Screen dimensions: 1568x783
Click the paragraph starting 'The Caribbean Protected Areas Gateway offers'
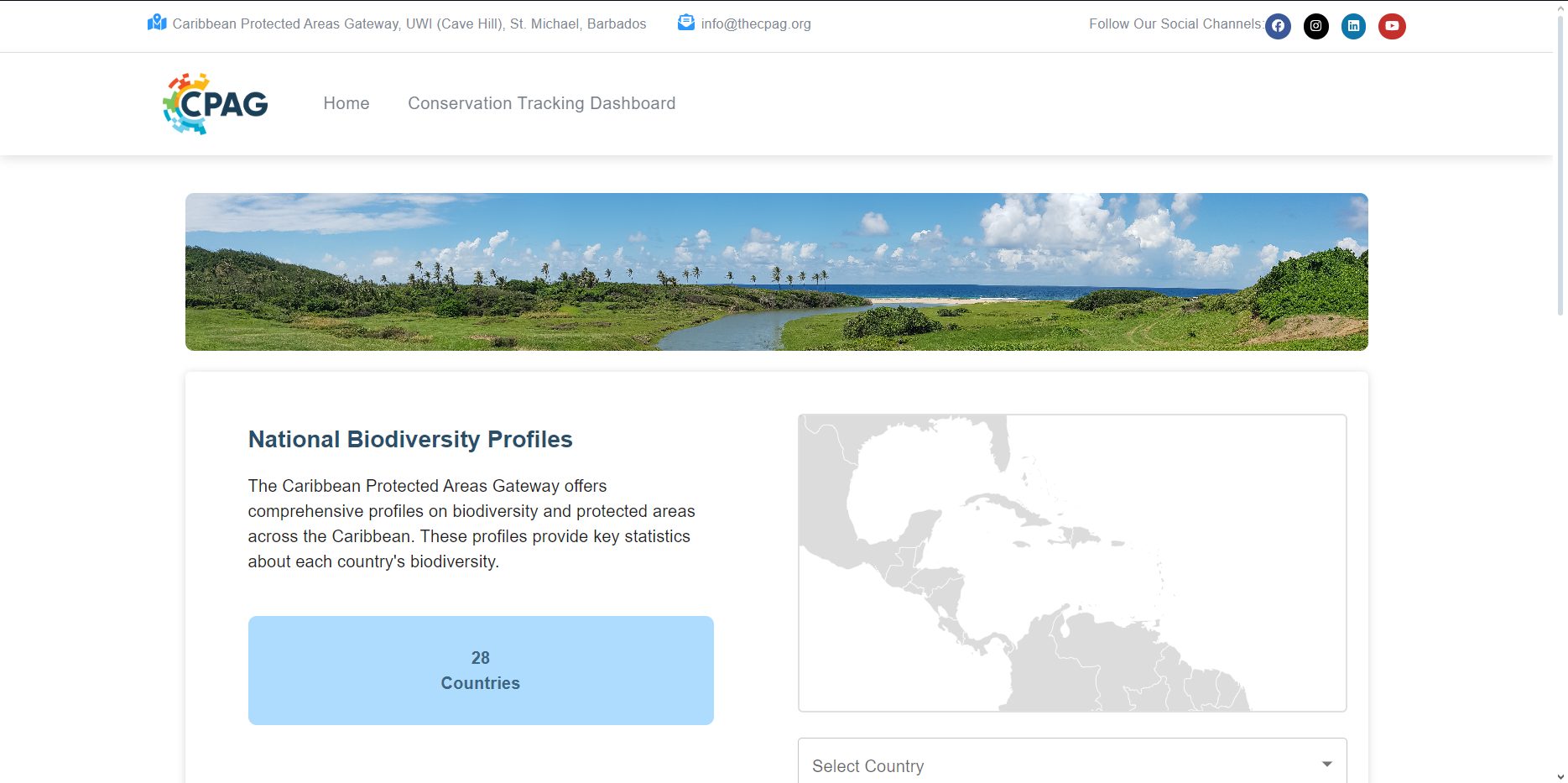(471, 524)
